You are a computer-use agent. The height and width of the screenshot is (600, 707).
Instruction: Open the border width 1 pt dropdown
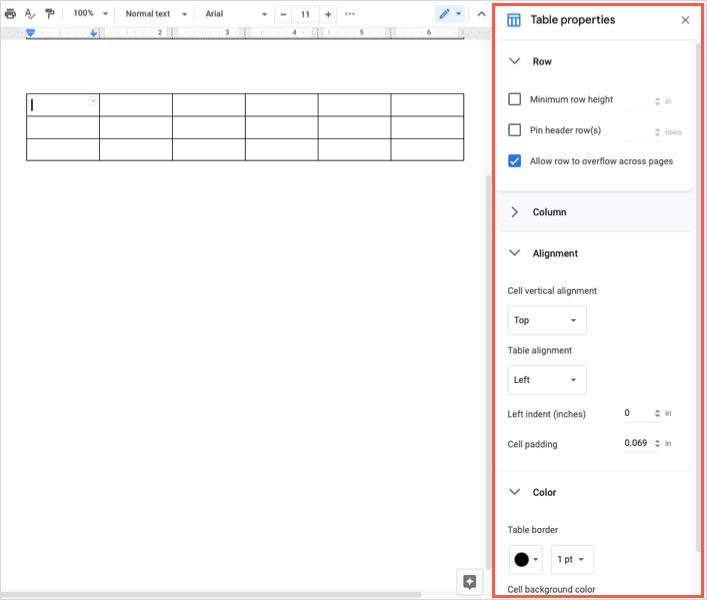tap(572, 559)
